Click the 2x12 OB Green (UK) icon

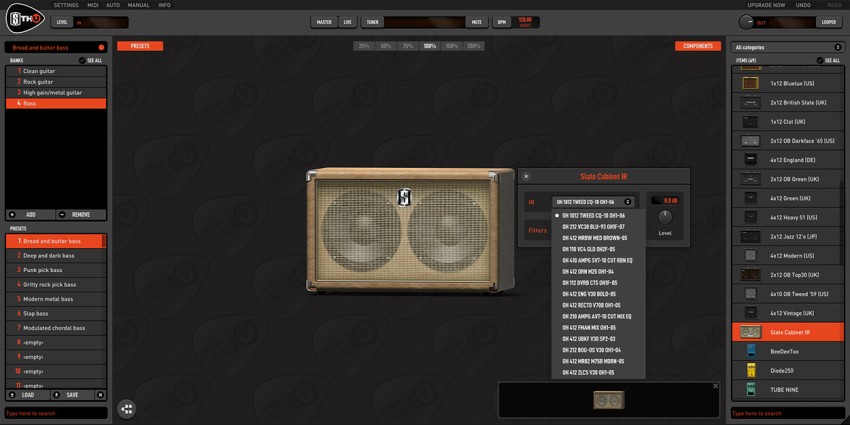(x=751, y=179)
